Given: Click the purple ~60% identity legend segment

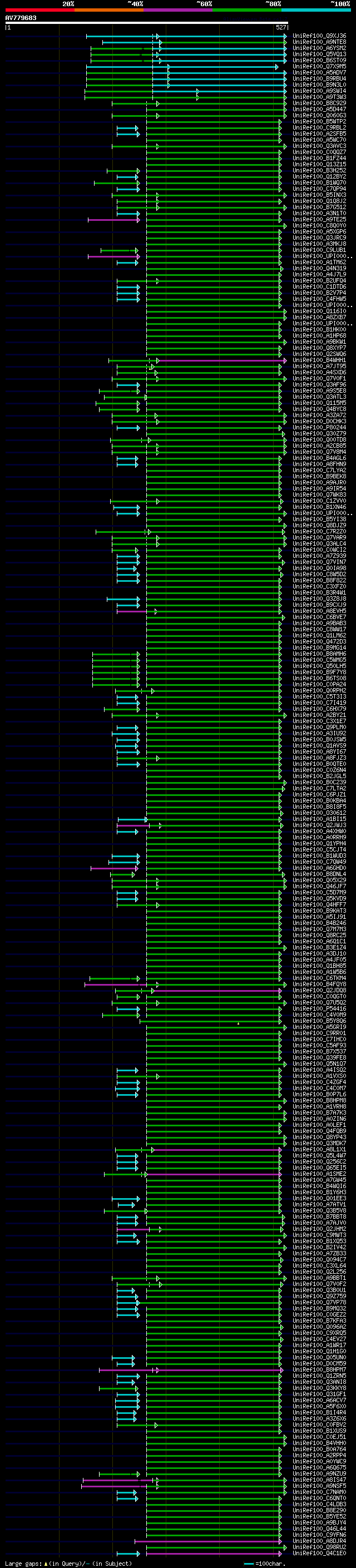Looking at the screenshot, I should (179, 10).
